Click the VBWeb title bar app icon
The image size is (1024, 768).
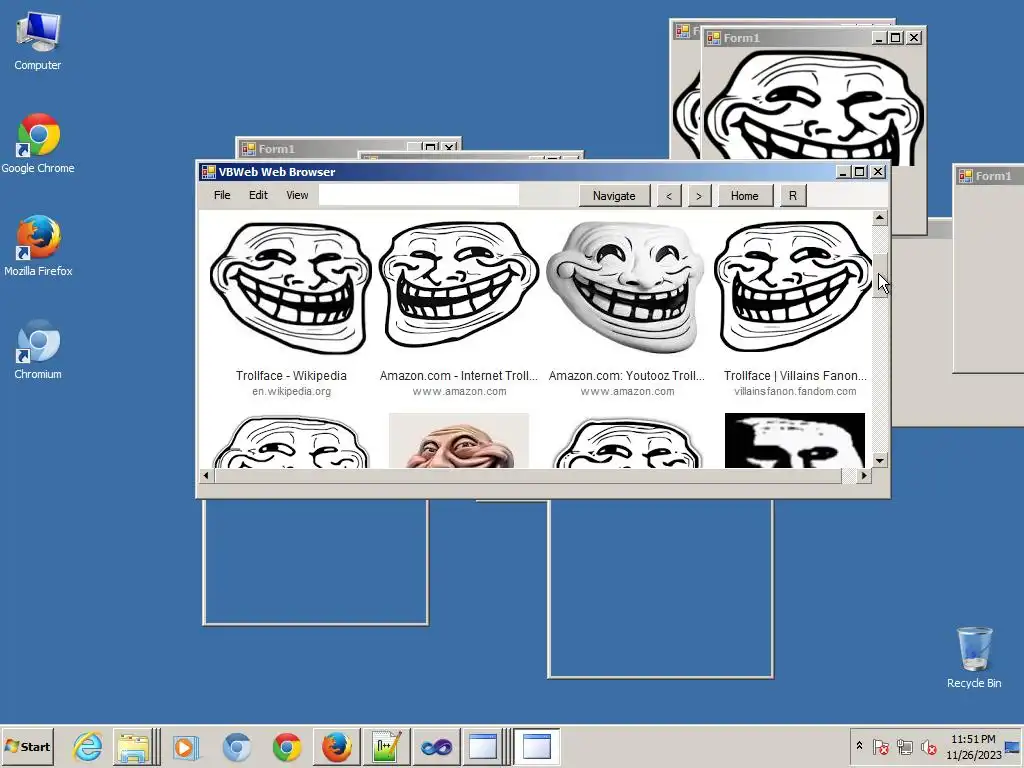click(x=208, y=172)
